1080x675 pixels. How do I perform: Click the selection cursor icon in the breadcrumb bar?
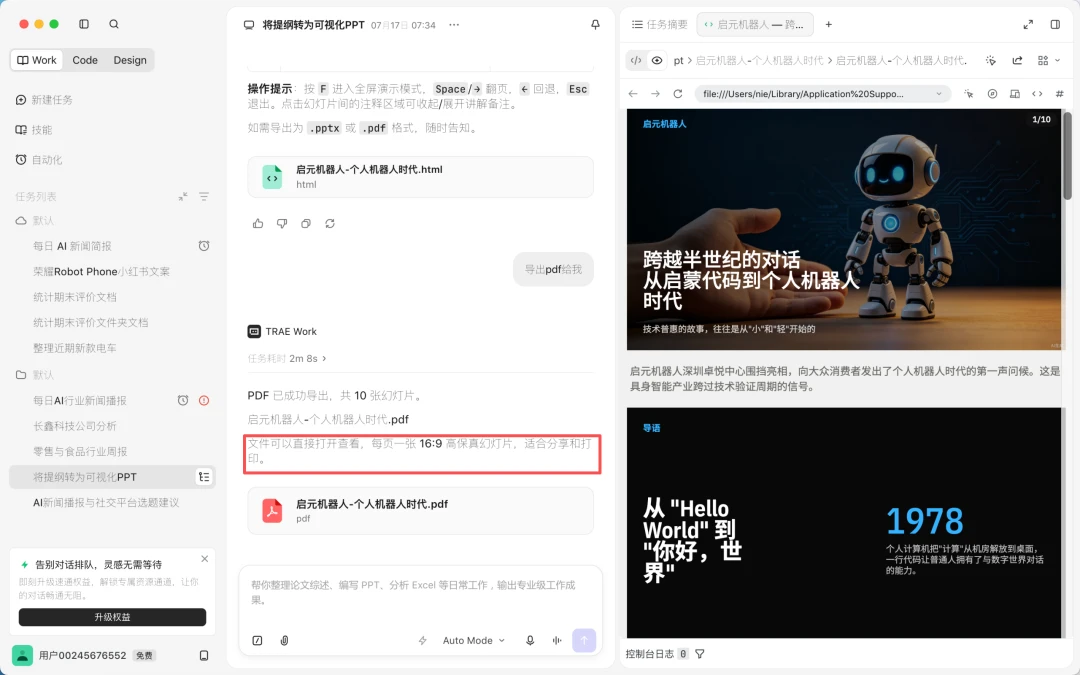coord(990,61)
